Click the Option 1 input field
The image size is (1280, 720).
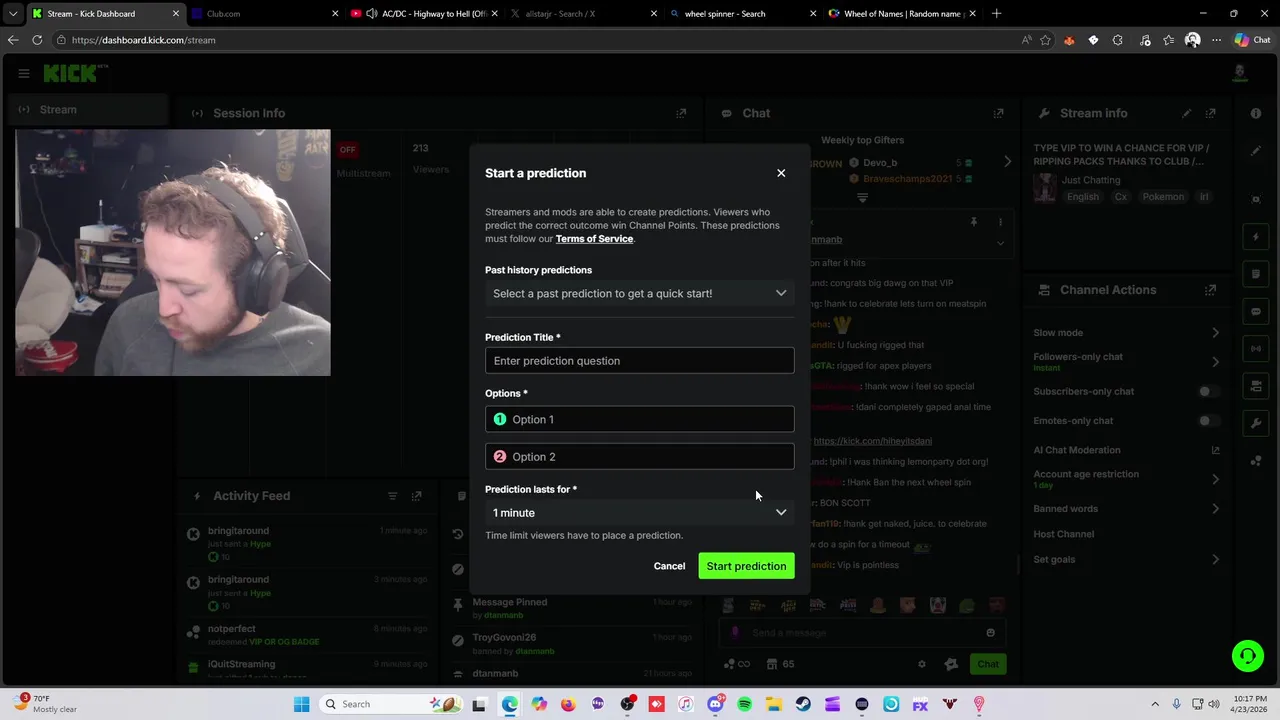click(x=640, y=419)
